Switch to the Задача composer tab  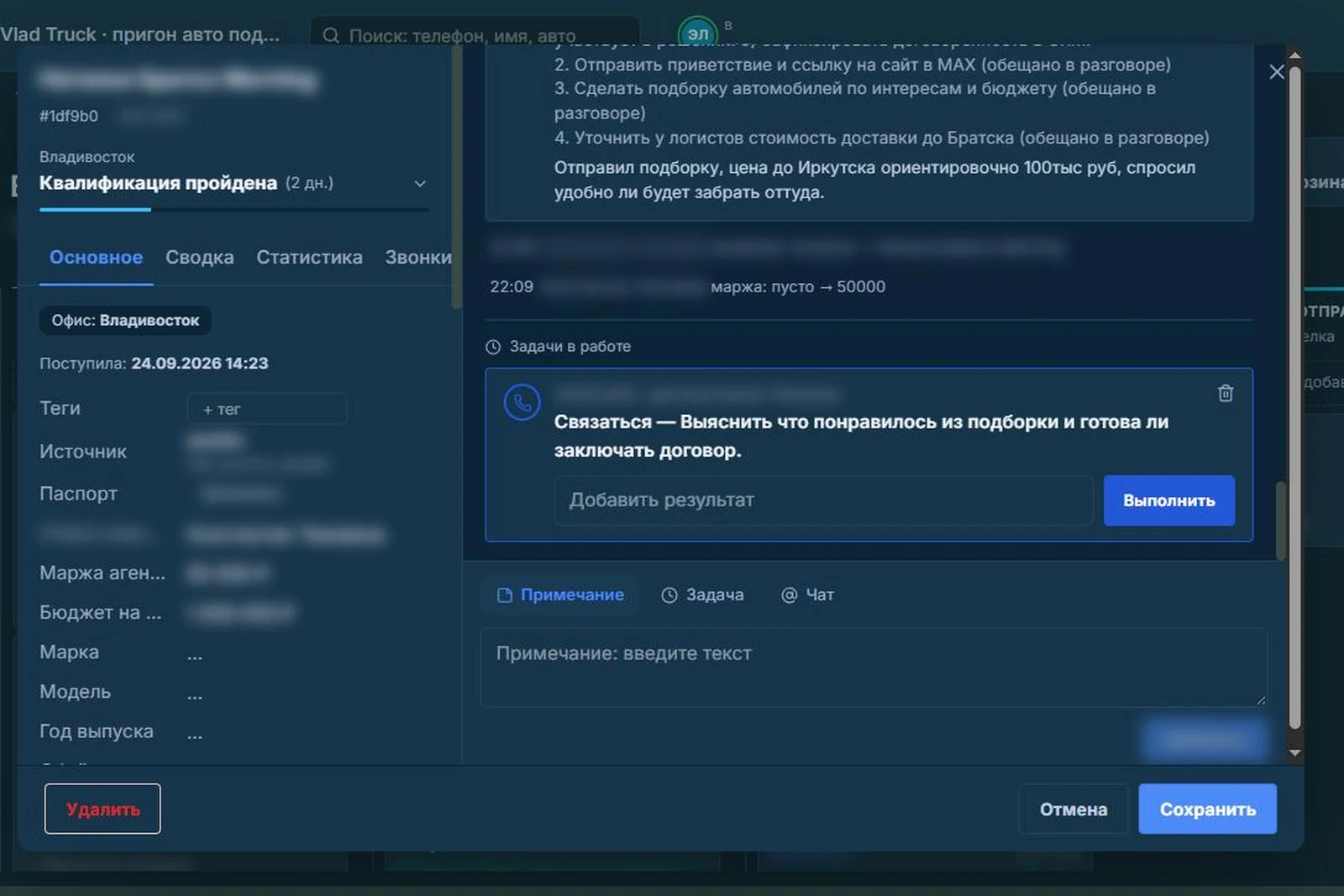(702, 595)
